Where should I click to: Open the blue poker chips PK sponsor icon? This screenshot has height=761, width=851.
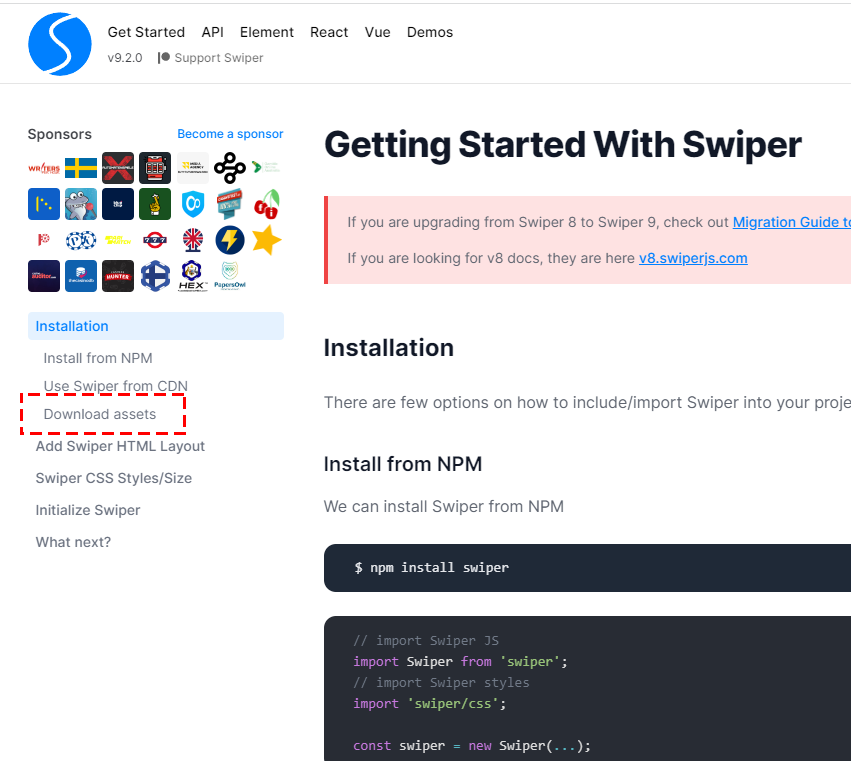[x=81, y=240]
